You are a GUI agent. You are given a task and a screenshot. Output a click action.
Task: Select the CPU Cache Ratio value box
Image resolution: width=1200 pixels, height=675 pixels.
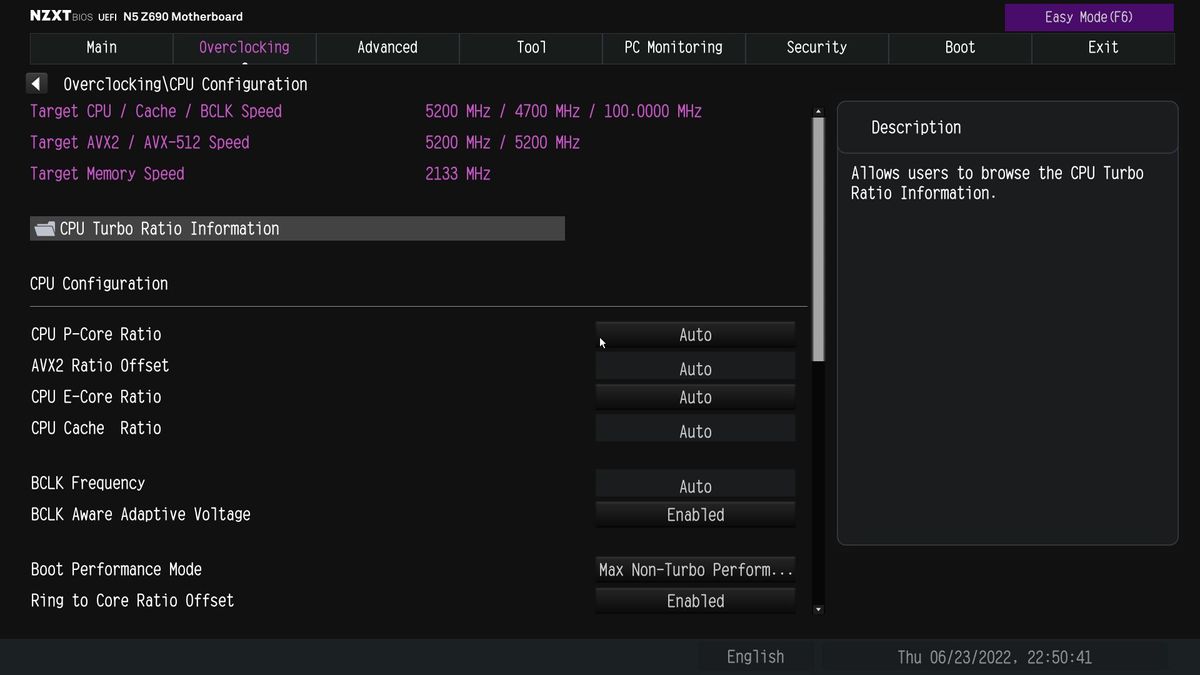click(695, 431)
